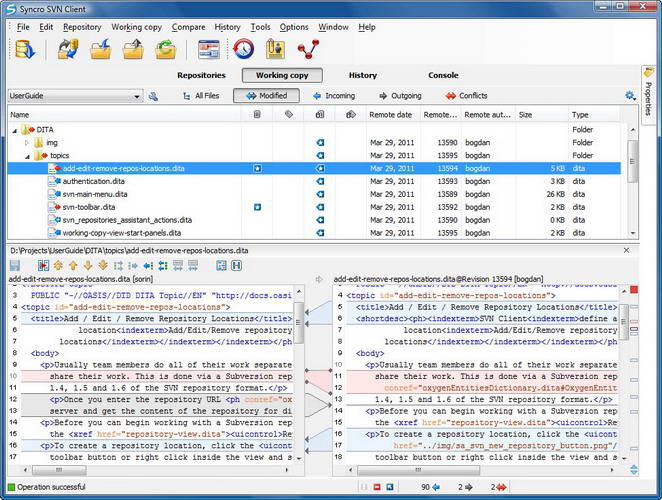Click the All Files filter button
The width and height of the screenshot is (662, 500).
tap(200, 96)
